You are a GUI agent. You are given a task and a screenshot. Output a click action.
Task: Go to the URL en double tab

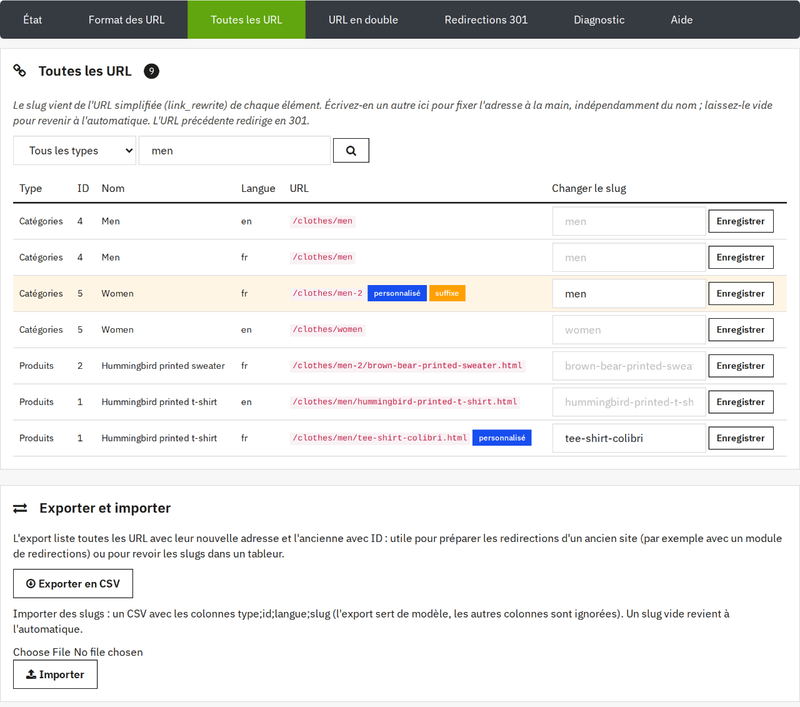[x=363, y=19]
